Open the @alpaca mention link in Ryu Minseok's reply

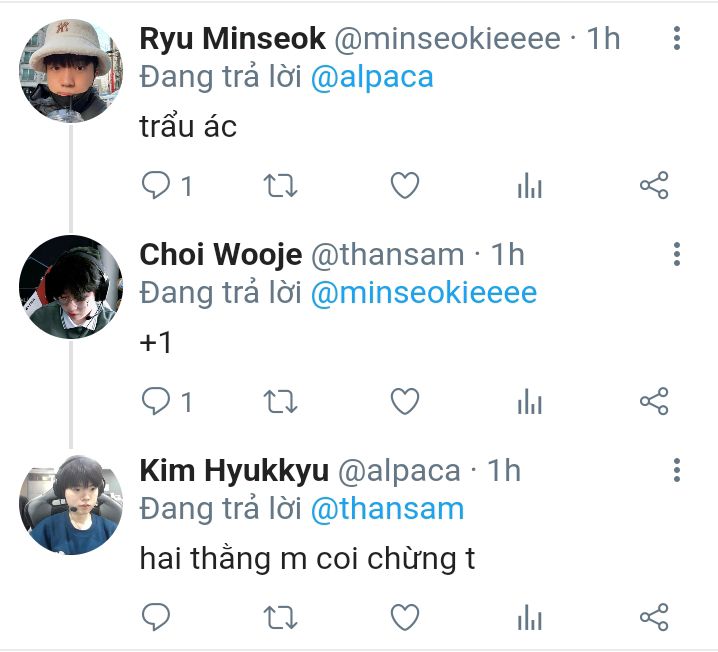coord(372,78)
